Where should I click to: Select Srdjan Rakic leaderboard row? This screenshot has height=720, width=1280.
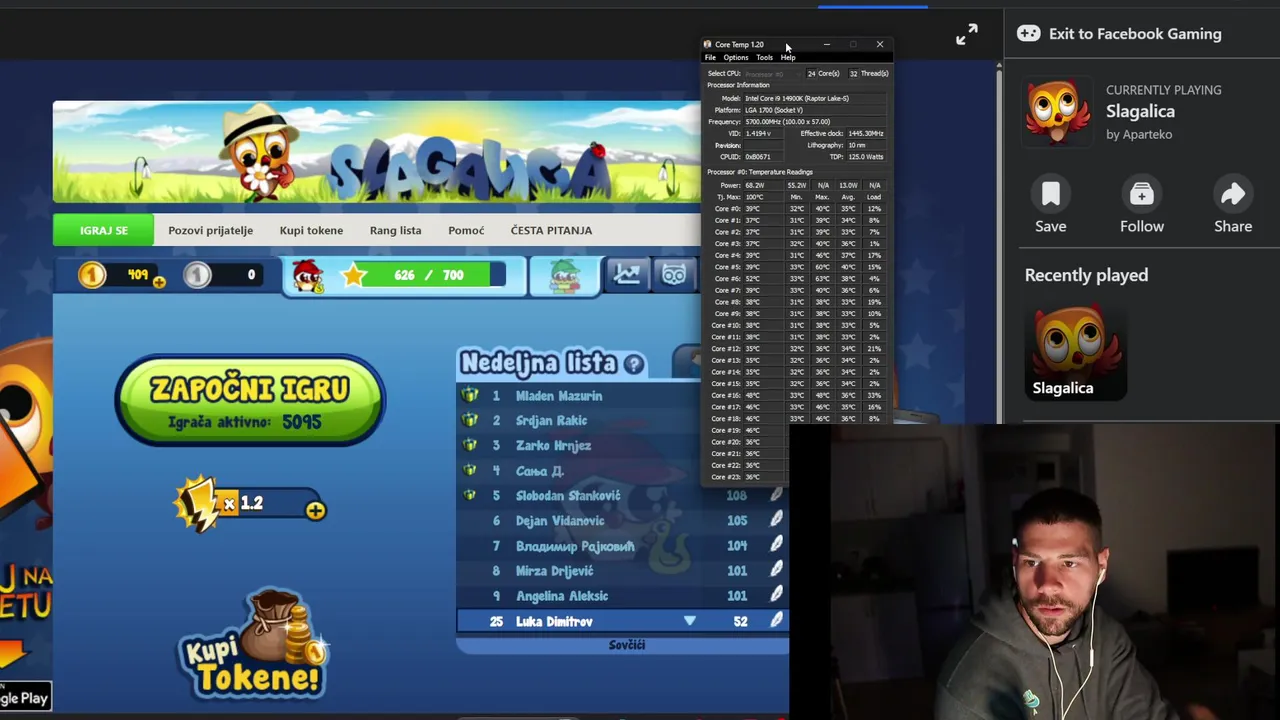[x=580, y=421]
